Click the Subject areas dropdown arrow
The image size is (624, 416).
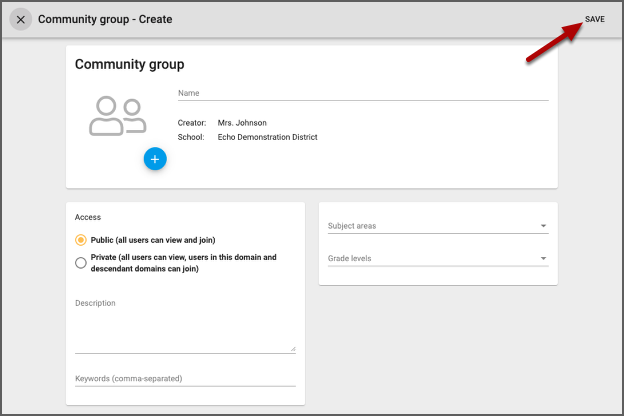[x=543, y=226]
